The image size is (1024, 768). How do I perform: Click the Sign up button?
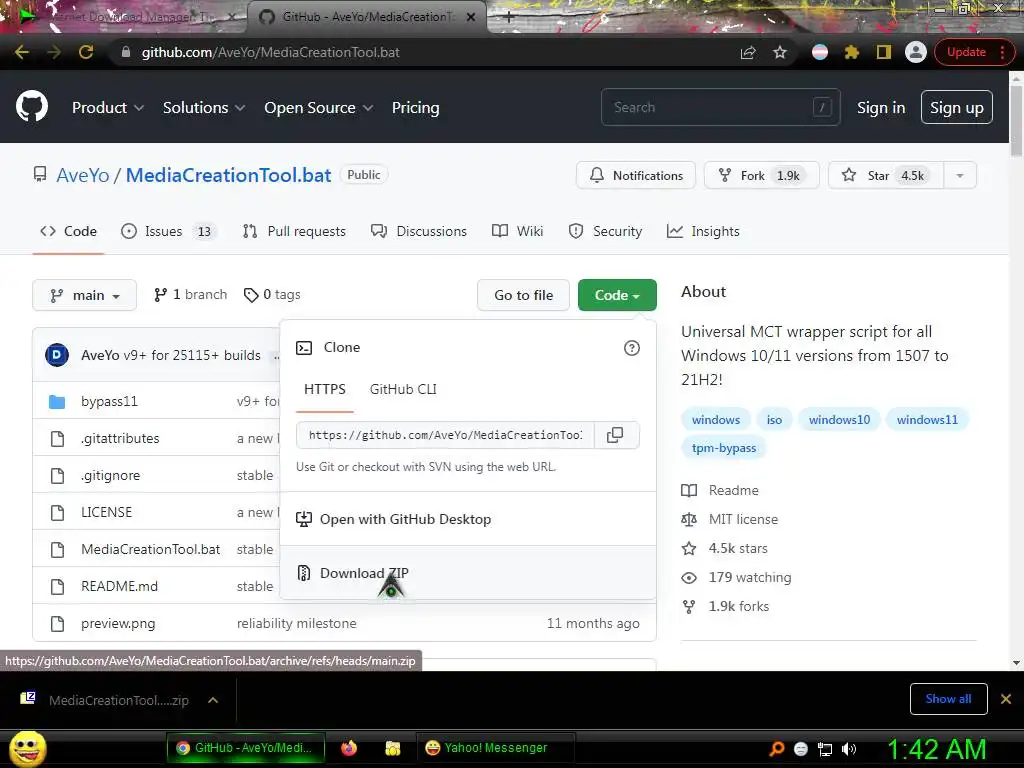[x=957, y=108]
